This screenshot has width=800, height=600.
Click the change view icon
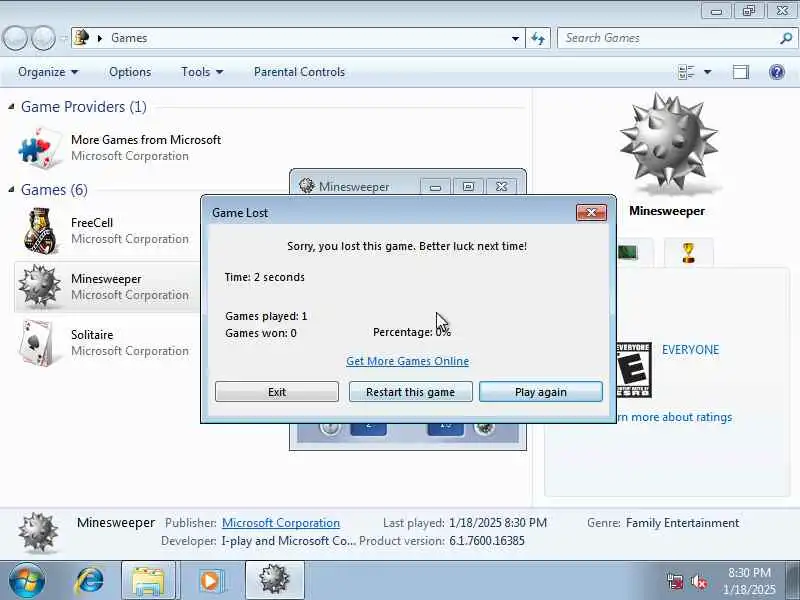[x=686, y=72]
